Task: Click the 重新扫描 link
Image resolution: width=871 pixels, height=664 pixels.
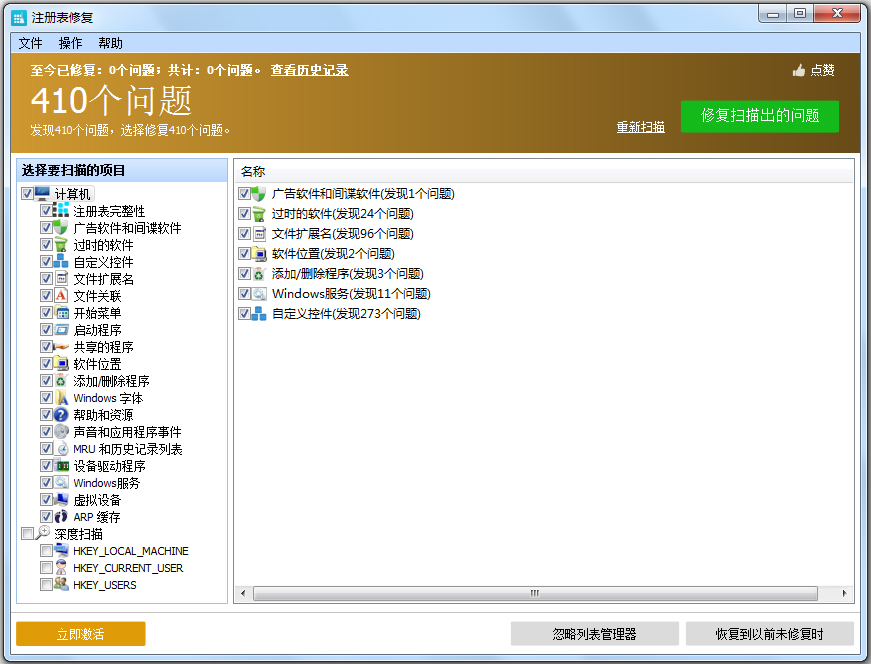Action: click(x=640, y=128)
